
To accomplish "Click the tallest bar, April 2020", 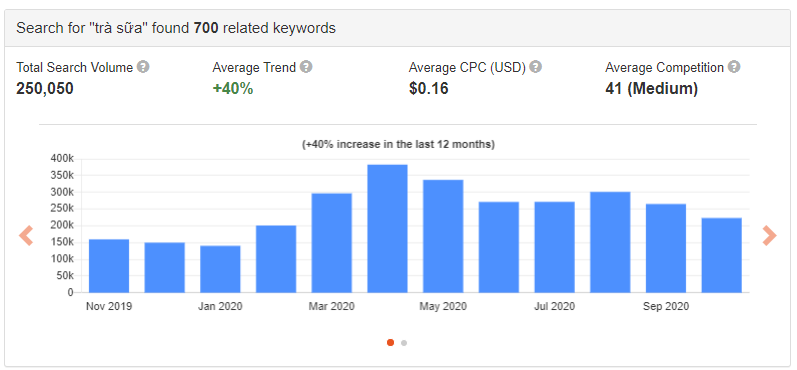I will 387,229.
